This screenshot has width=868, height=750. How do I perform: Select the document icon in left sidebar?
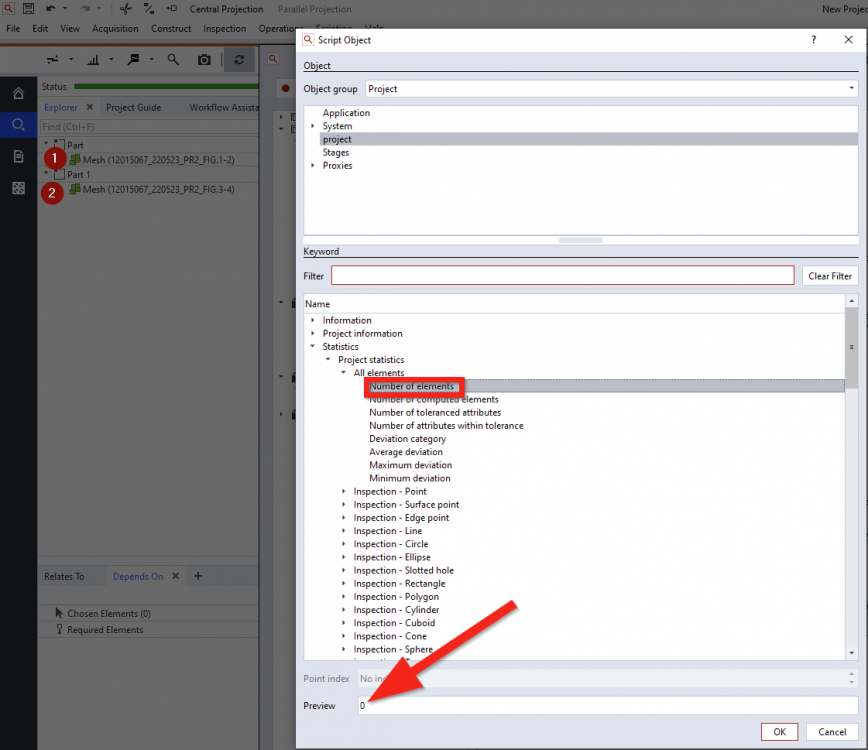point(18,157)
